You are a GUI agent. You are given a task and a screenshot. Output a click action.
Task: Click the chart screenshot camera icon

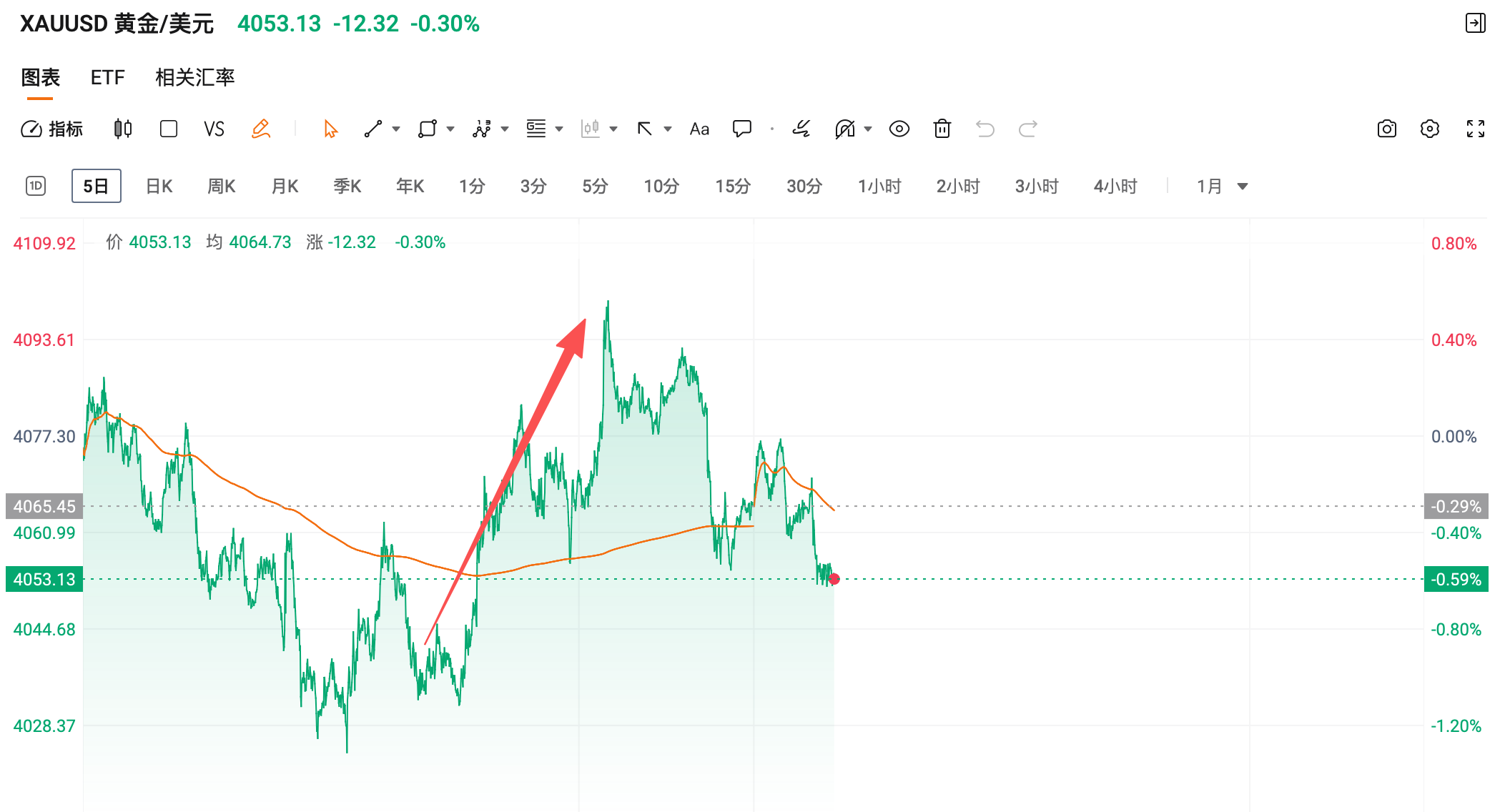[x=1386, y=129]
